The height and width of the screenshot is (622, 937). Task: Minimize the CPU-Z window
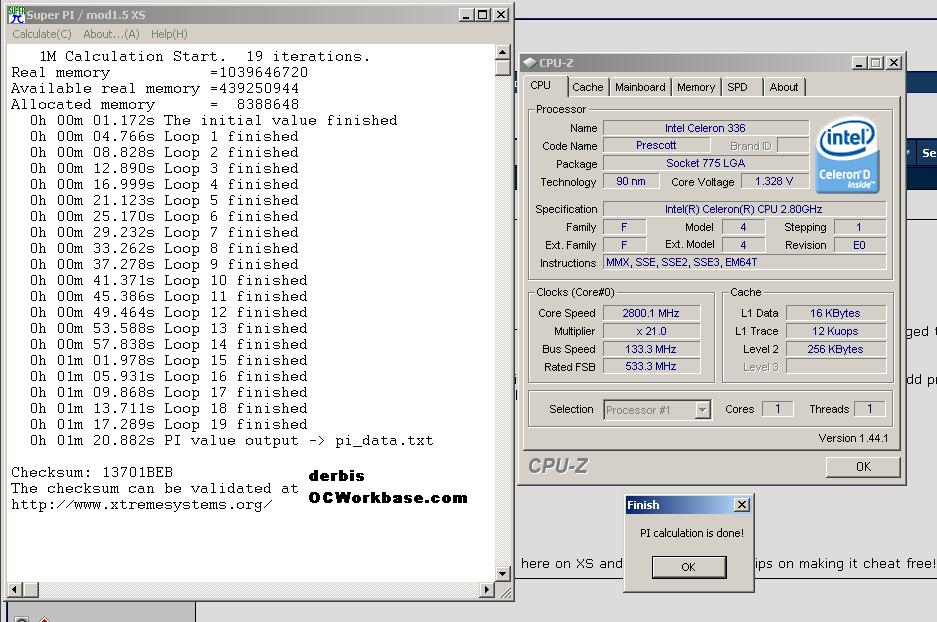coord(859,63)
